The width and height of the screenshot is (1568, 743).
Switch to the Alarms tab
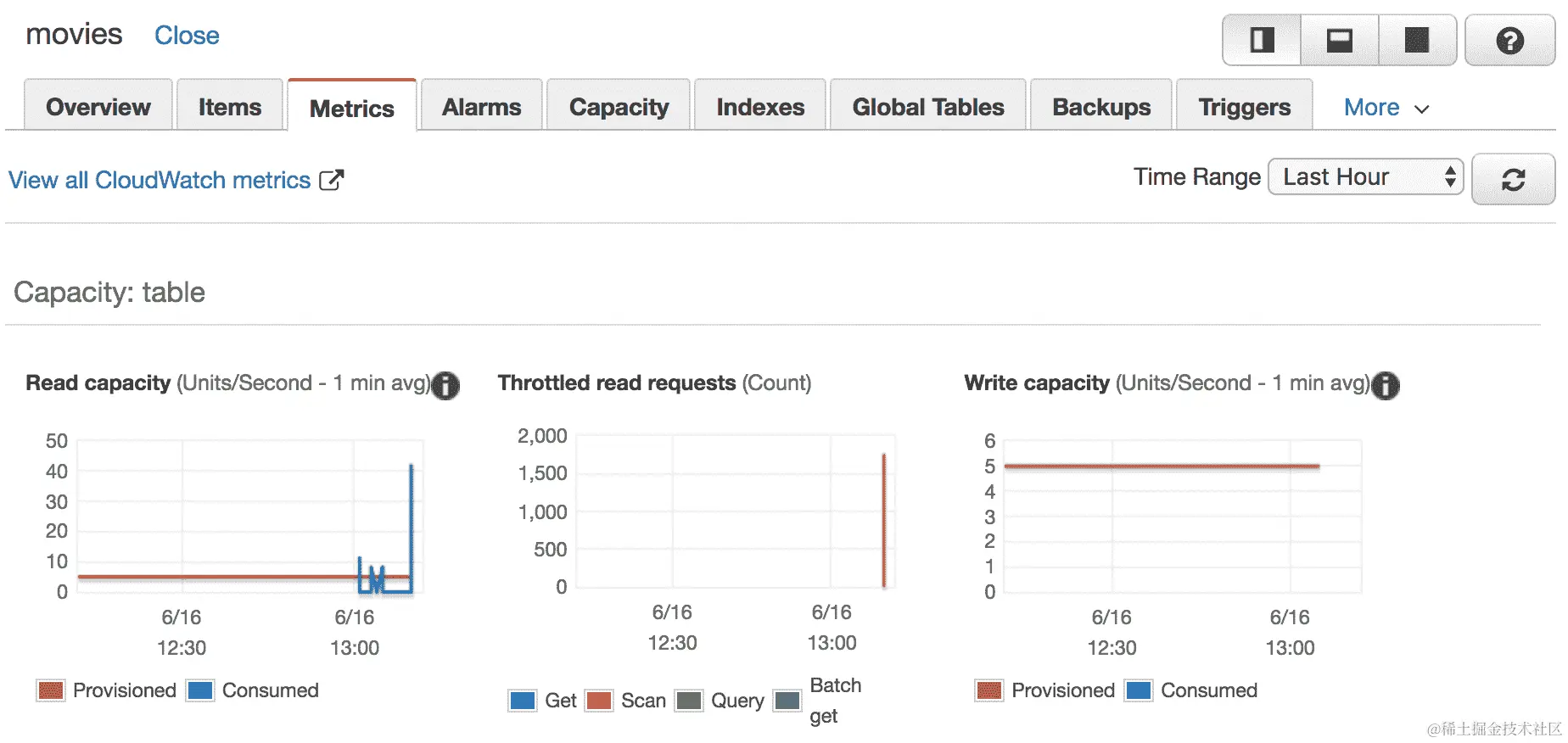point(482,107)
